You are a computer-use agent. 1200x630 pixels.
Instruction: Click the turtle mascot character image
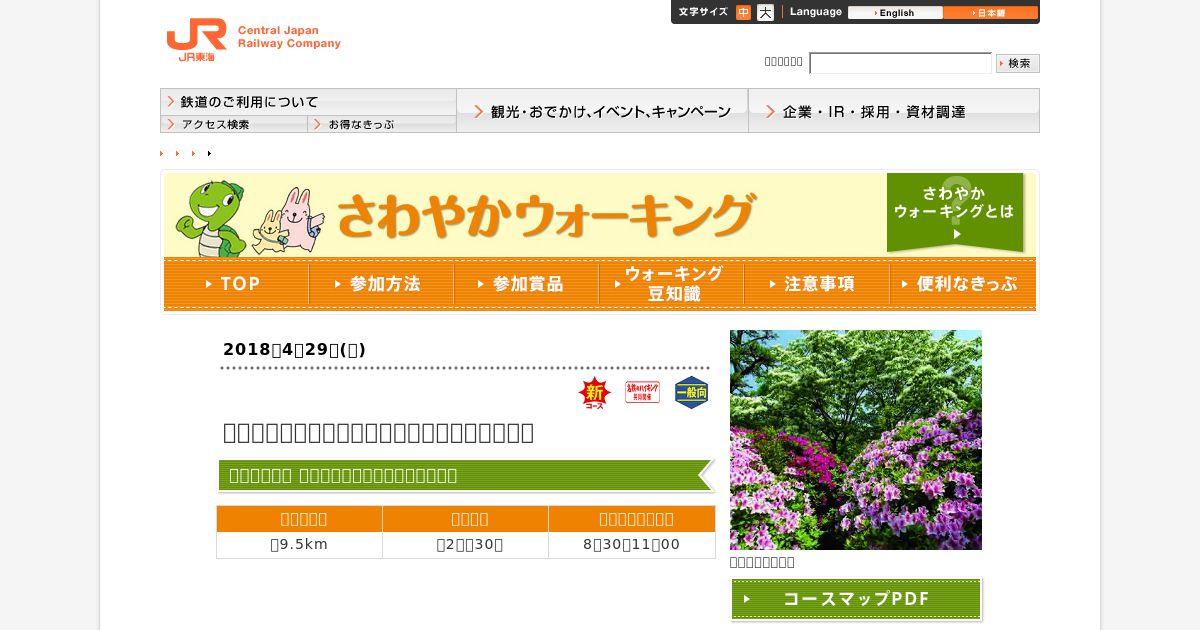[x=211, y=219]
